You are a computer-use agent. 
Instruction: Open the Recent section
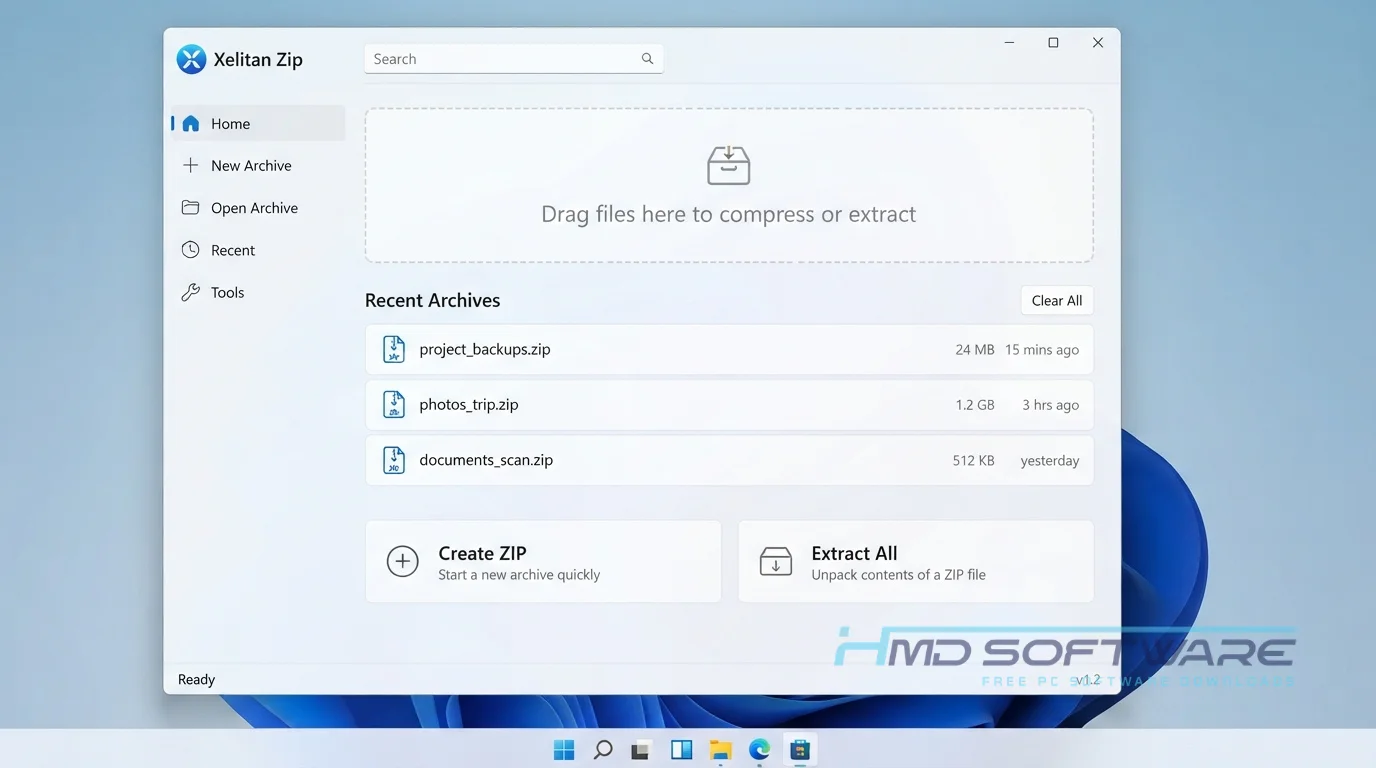coord(258,250)
